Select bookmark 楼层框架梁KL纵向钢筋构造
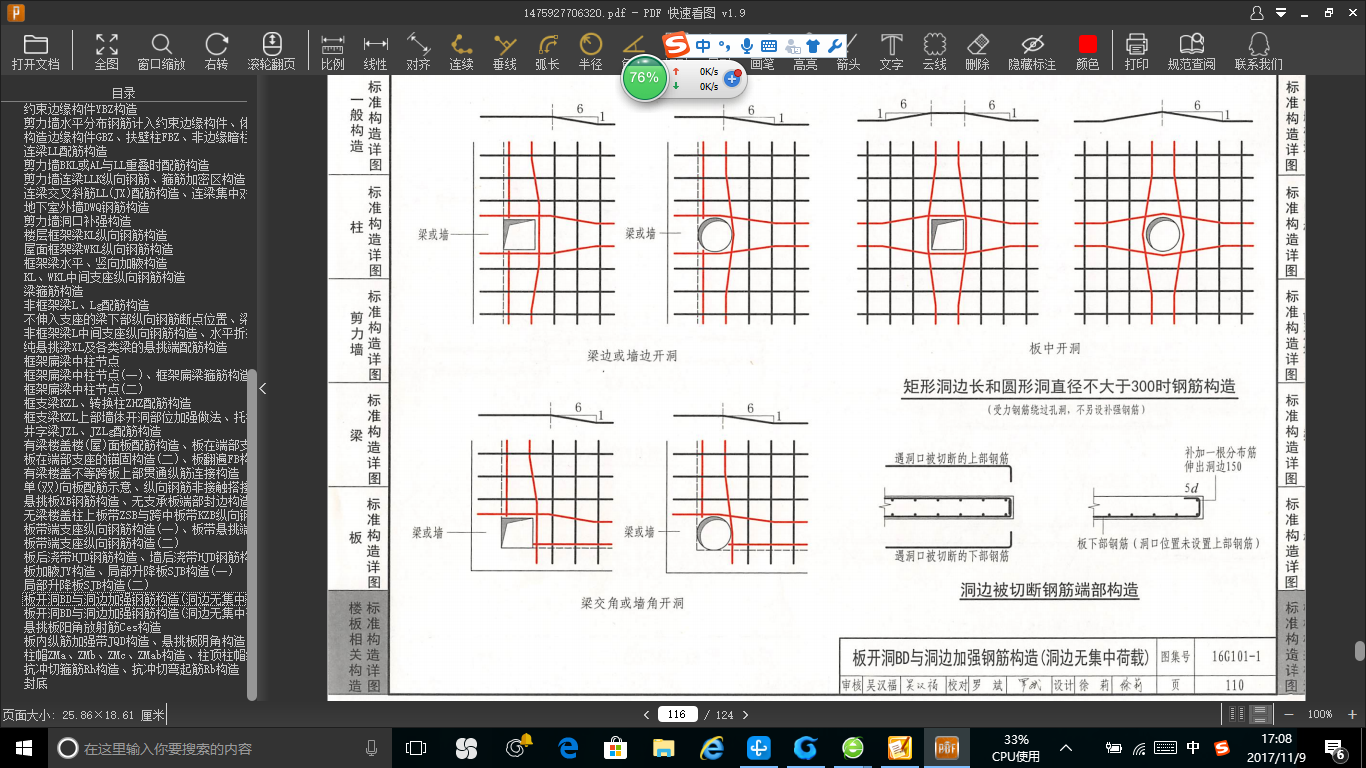1366x768 pixels. click(x=95, y=235)
